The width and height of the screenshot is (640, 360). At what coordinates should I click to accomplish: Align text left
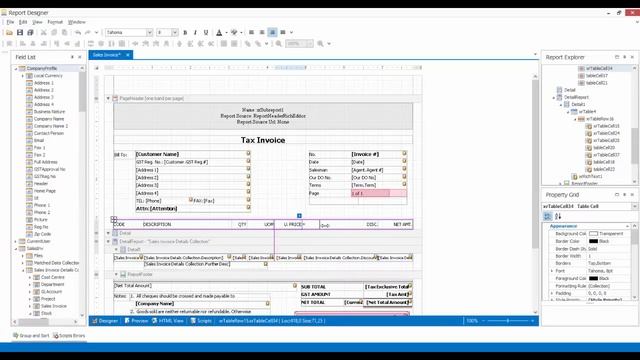coord(251,32)
